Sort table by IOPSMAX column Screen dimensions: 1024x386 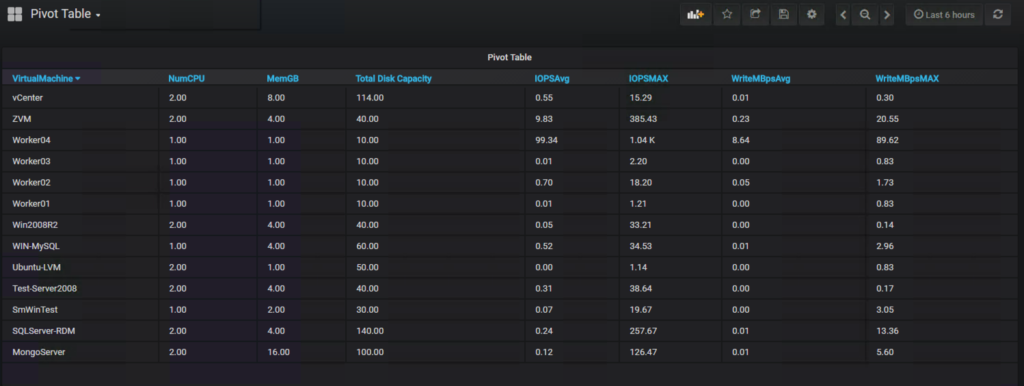[x=647, y=78]
